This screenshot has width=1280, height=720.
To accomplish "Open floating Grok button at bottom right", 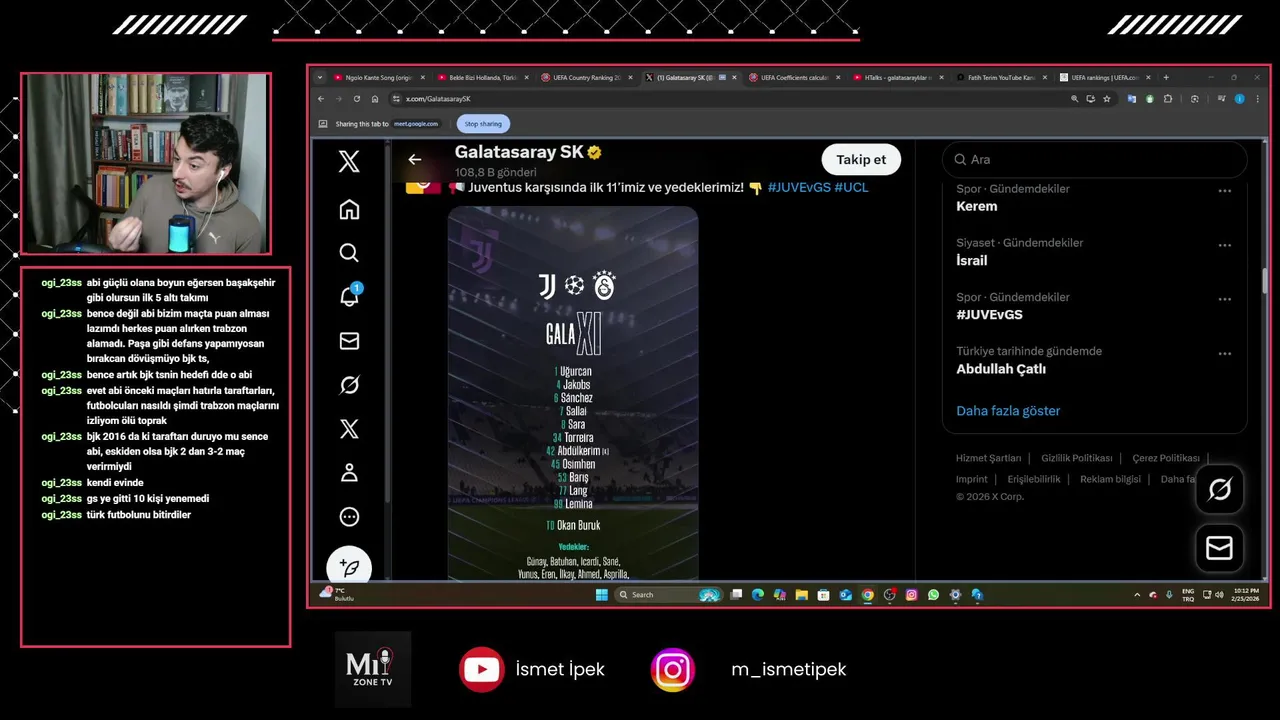I will coord(1220,489).
